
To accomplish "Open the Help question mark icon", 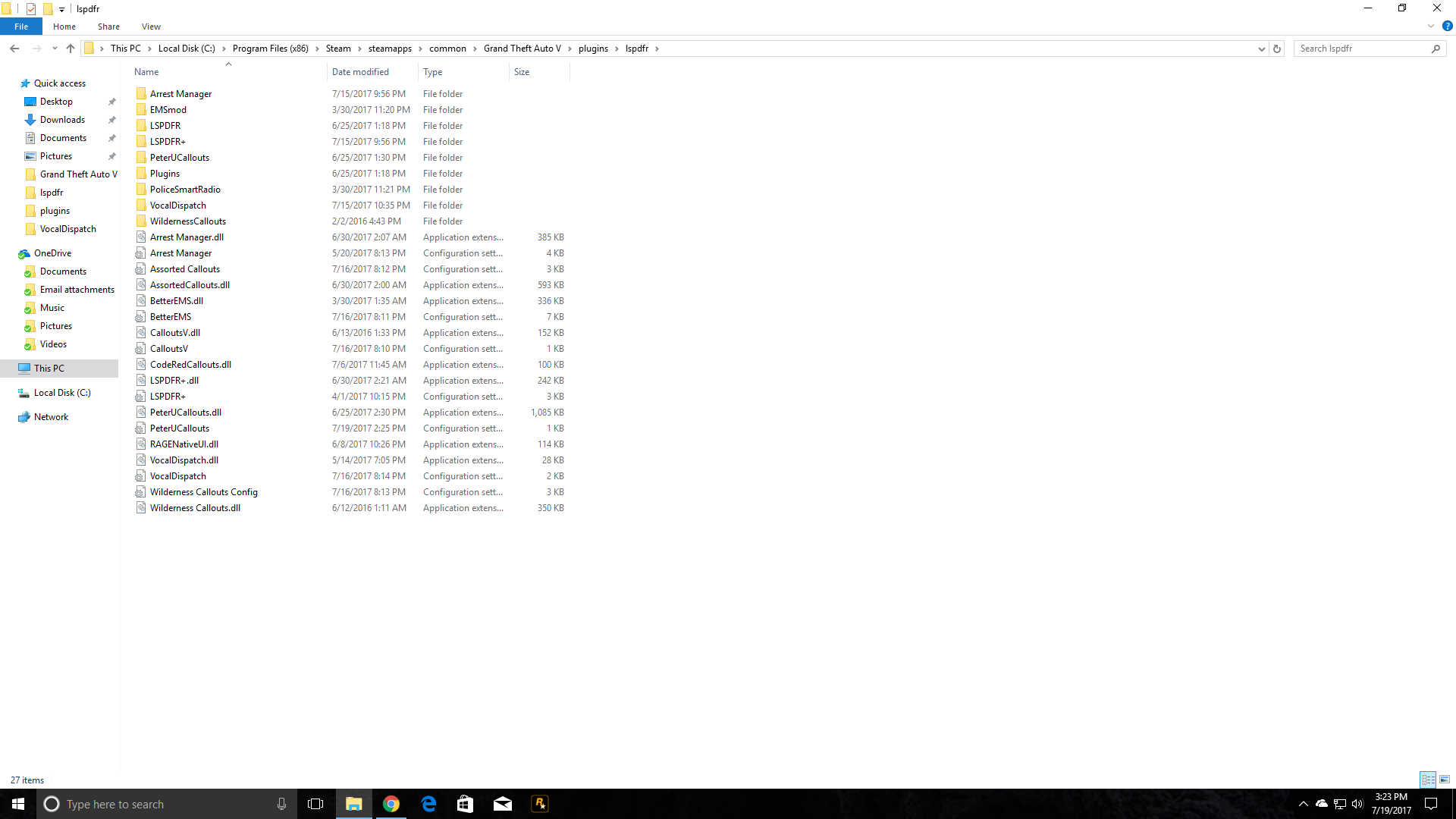I will tap(1447, 26).
